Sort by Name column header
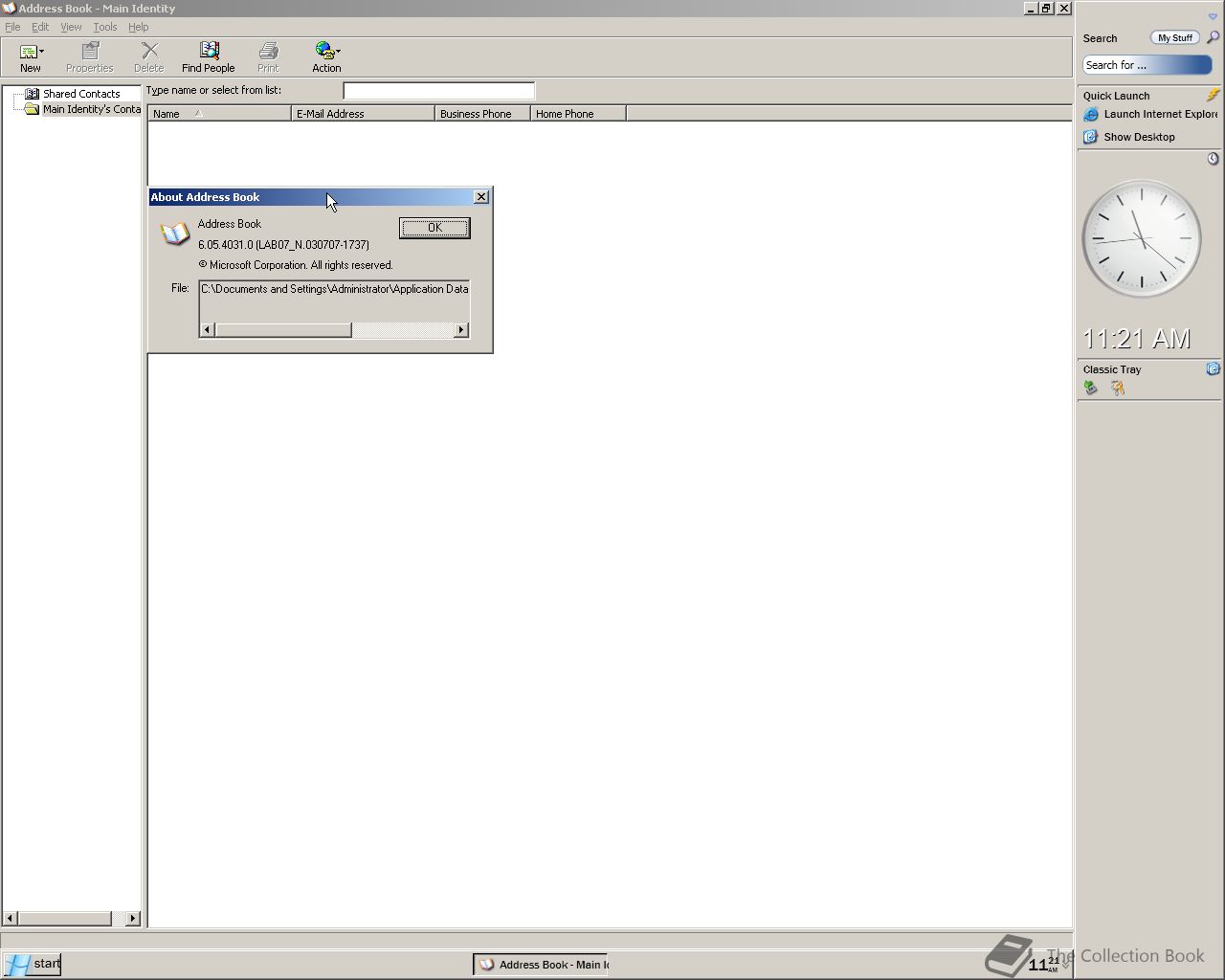Screen dimensions: 1225x980 pyautogui.click(x=219, y=113)
